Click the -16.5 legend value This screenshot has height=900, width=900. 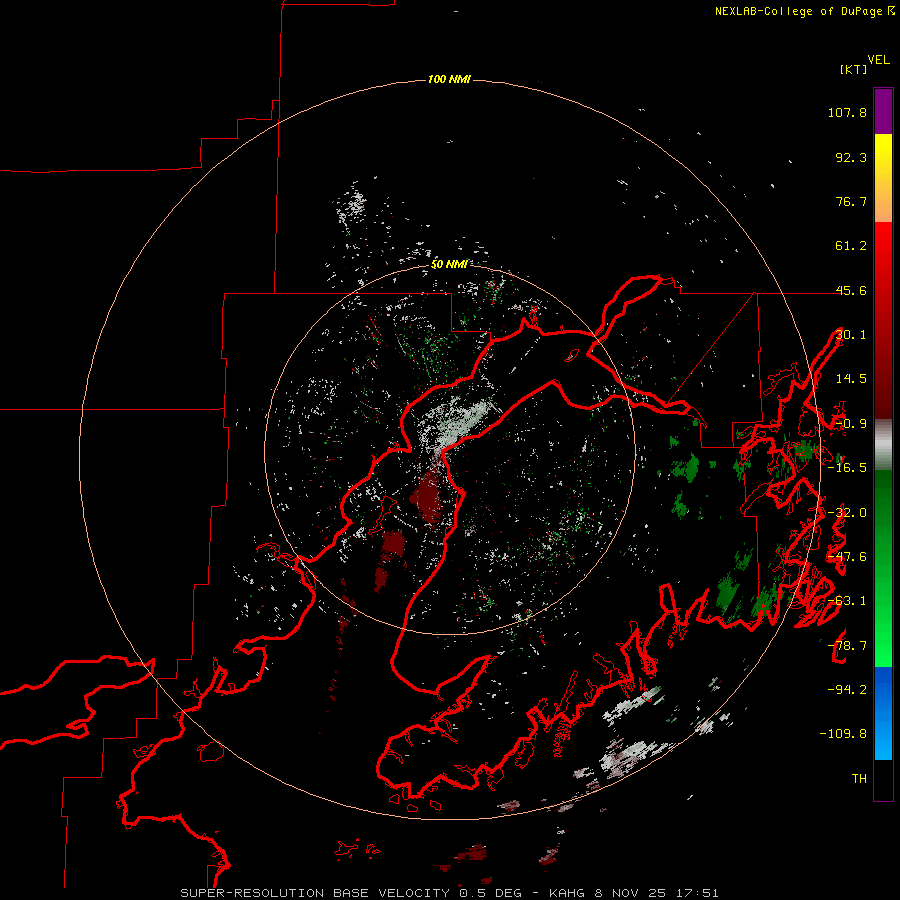(x=847, y=468)
